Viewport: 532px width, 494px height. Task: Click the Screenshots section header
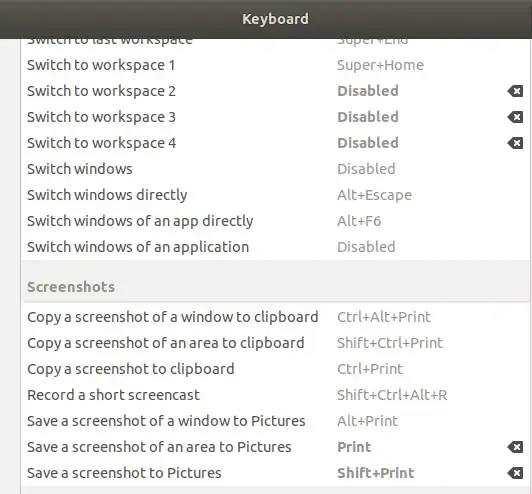click(71, 287)
